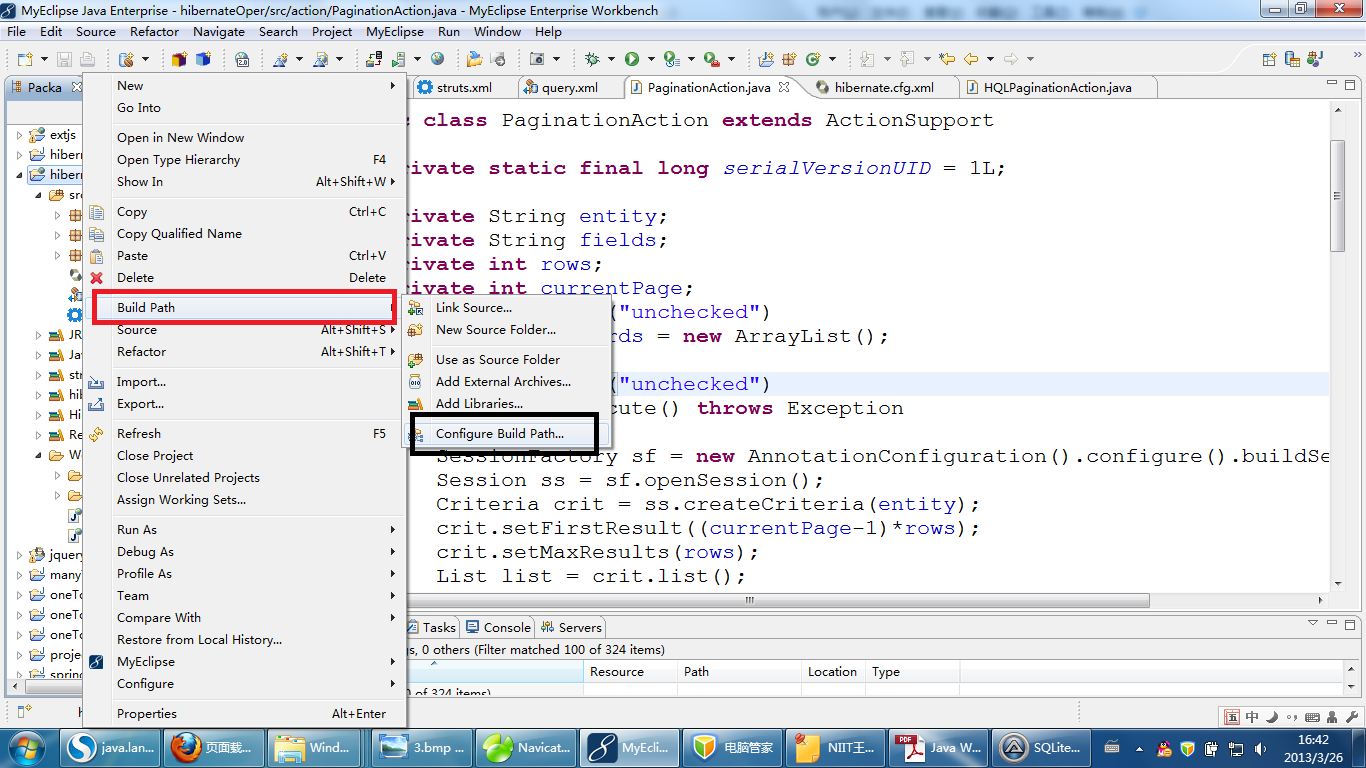Click the Windows Start orb
Viewport: 1366px width, 768px height.
point(25,747)
